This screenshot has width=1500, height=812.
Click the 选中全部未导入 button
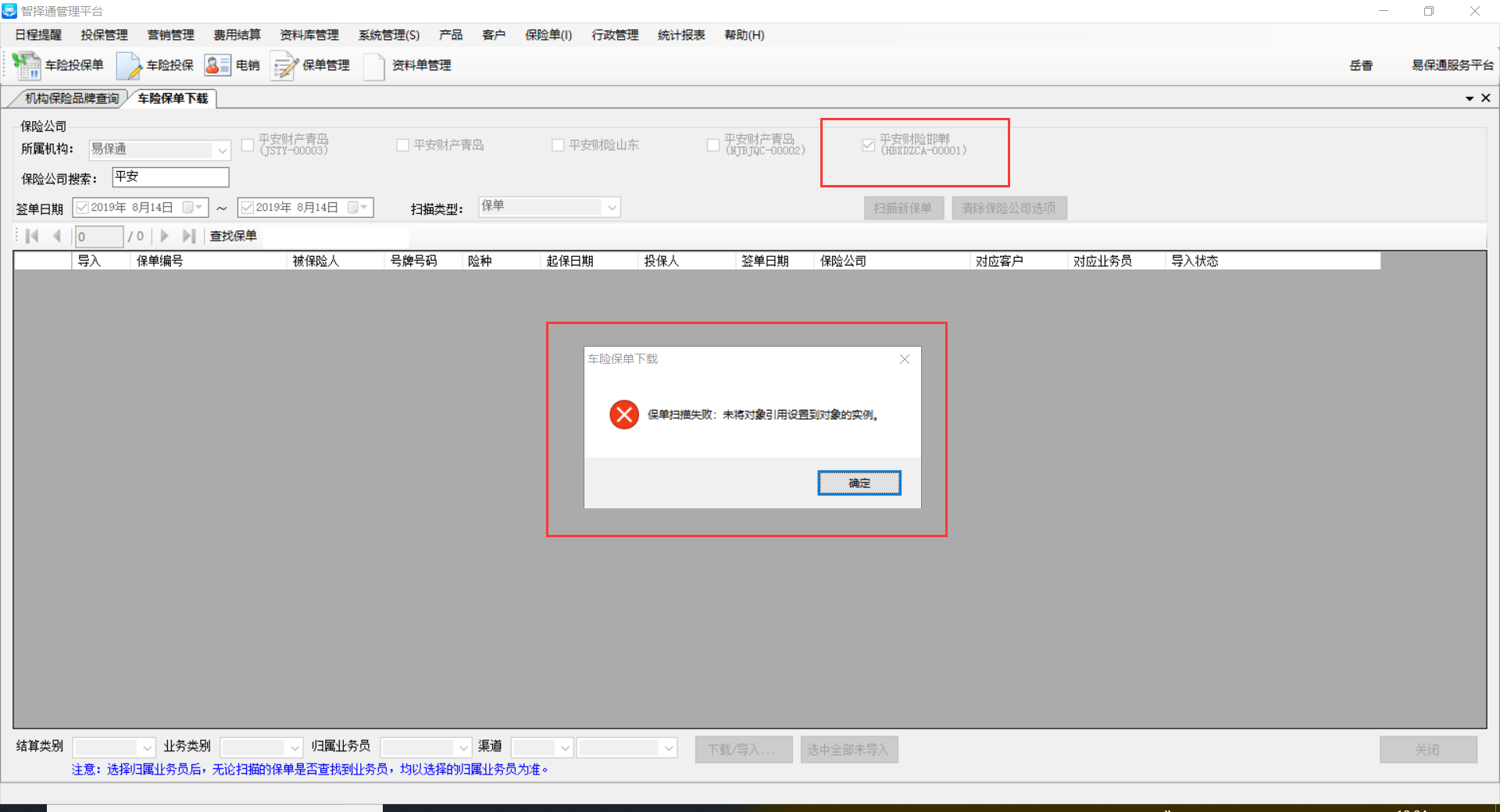tap(848, 750)
